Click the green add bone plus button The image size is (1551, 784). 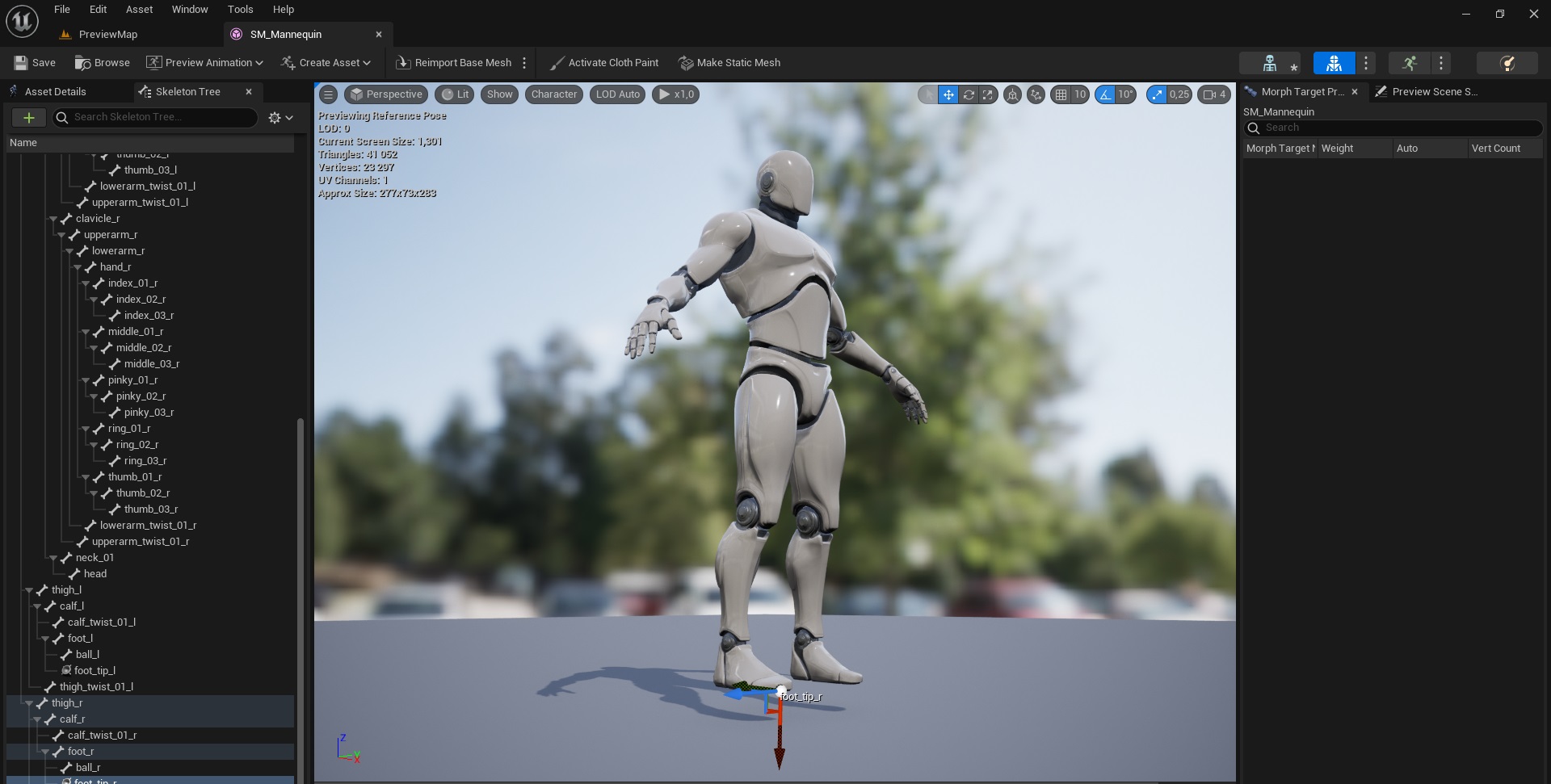pyautogui.click(x=28, y=118)
